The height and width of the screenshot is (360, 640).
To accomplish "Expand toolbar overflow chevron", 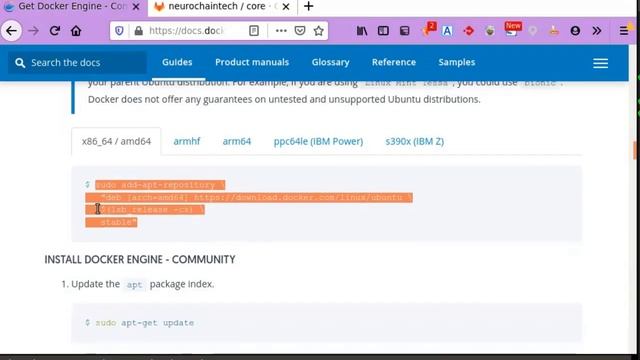I will pos(597,31).
